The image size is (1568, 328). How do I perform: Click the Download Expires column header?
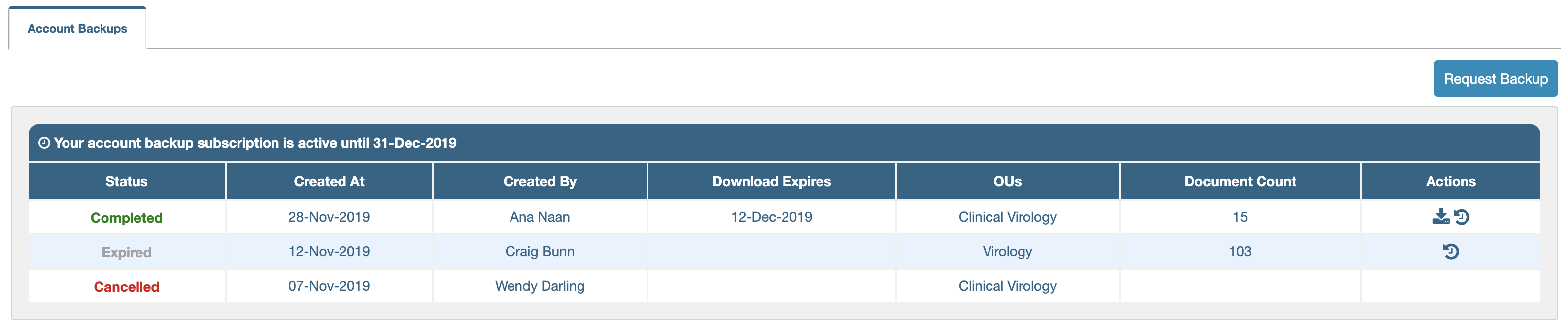pyautogui.click(x=771, y=181)
